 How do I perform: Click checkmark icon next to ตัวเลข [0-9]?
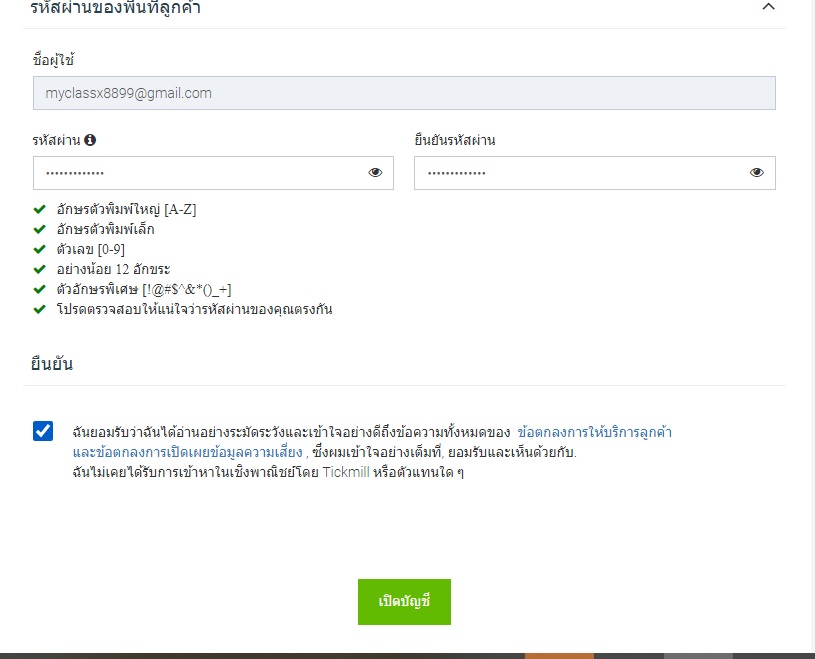pos(39,249)
